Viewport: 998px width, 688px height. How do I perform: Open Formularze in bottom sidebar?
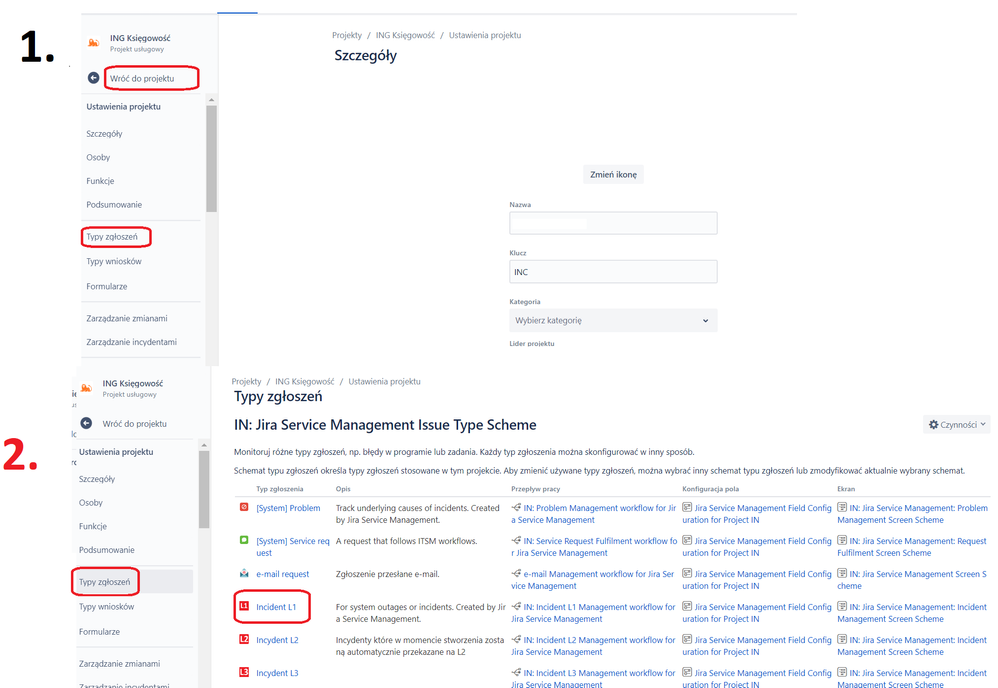[x=99, y=631]
